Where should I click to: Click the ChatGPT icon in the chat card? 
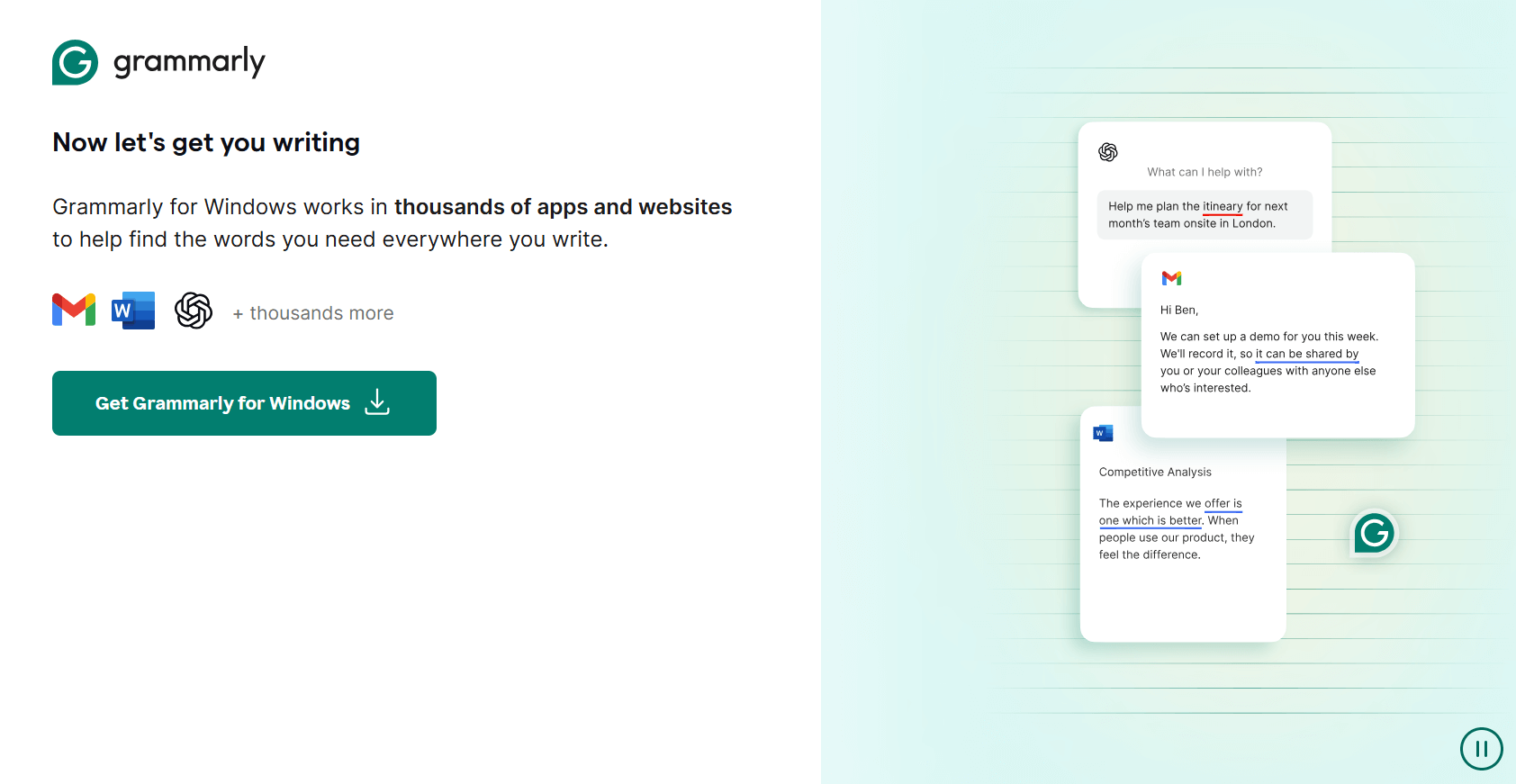(1108, 152)
